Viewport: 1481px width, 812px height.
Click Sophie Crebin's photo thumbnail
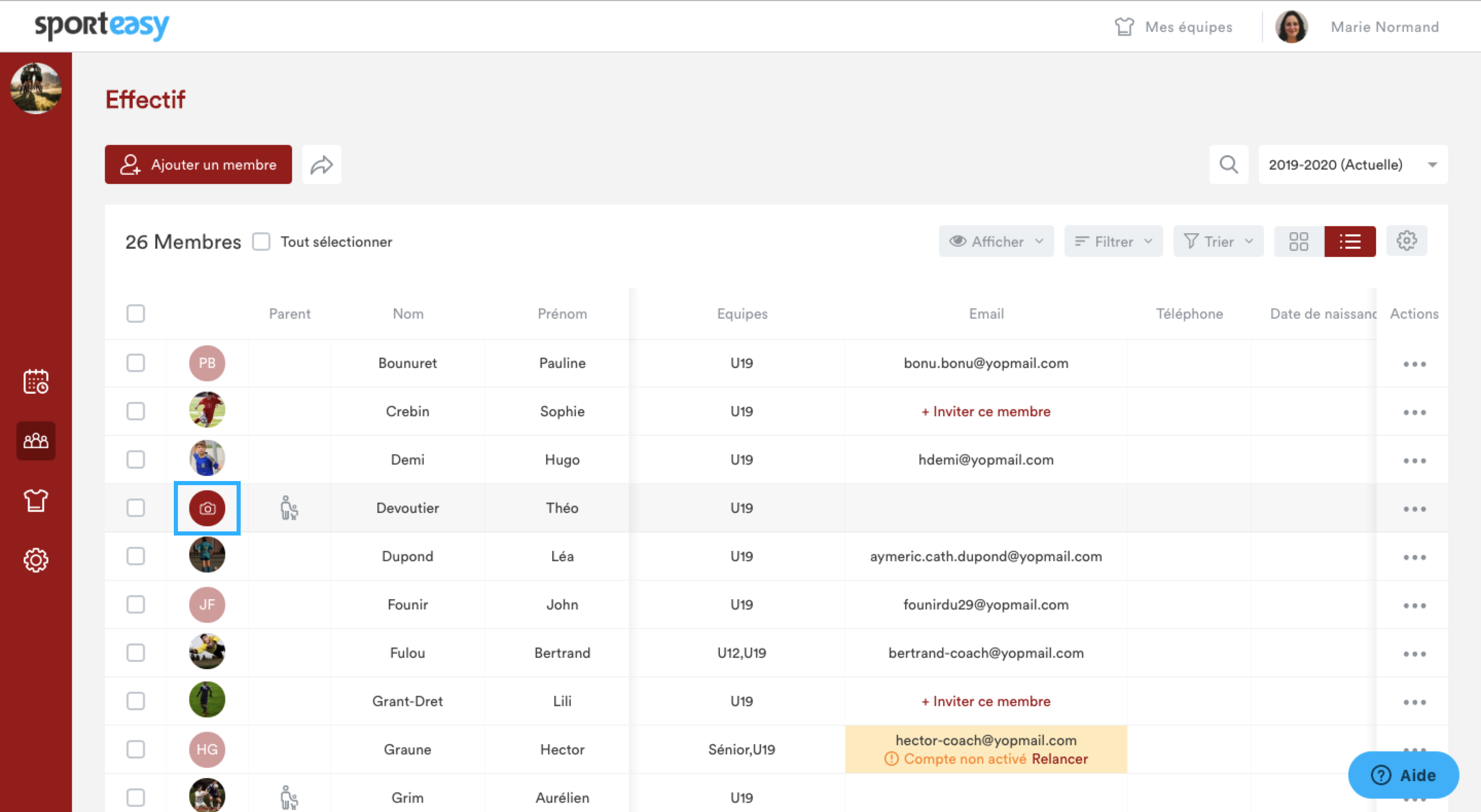coord(207,410)
